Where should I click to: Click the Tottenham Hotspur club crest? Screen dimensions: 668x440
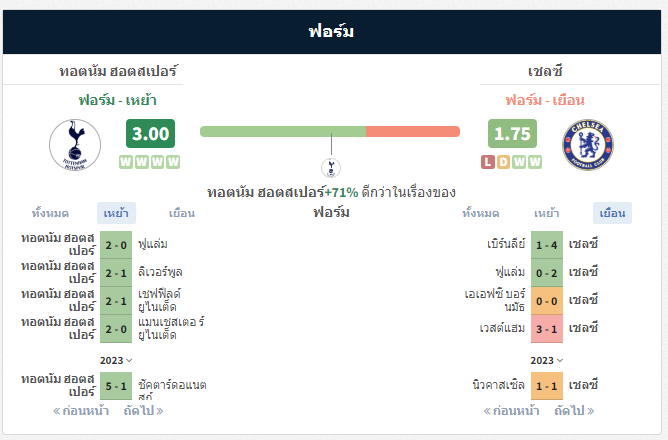click(x=75, y=145)
